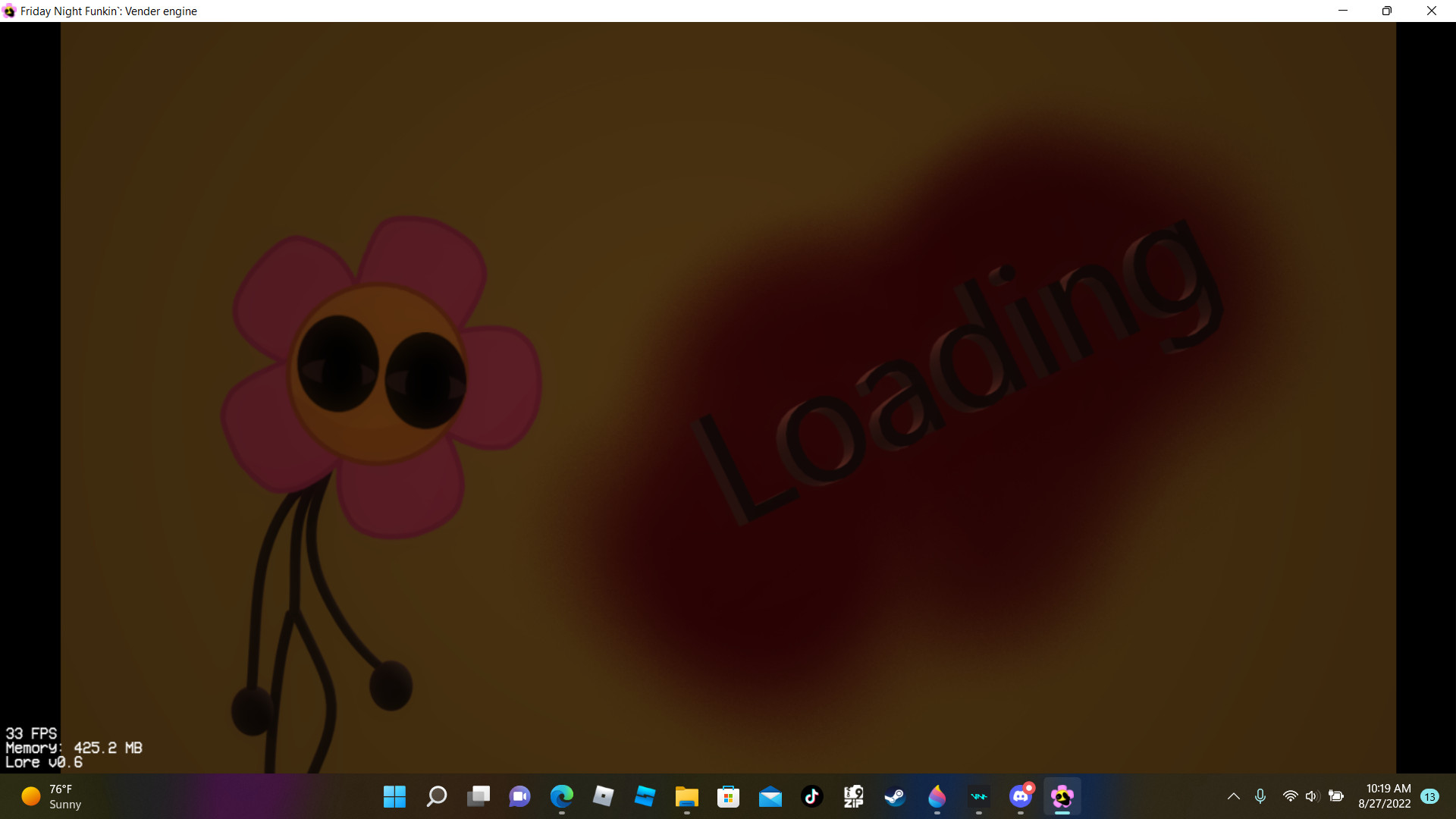This screenshot has width=1456, height=819.
Task: Open File Explorer folder icon
Action: tap(687, 796)
